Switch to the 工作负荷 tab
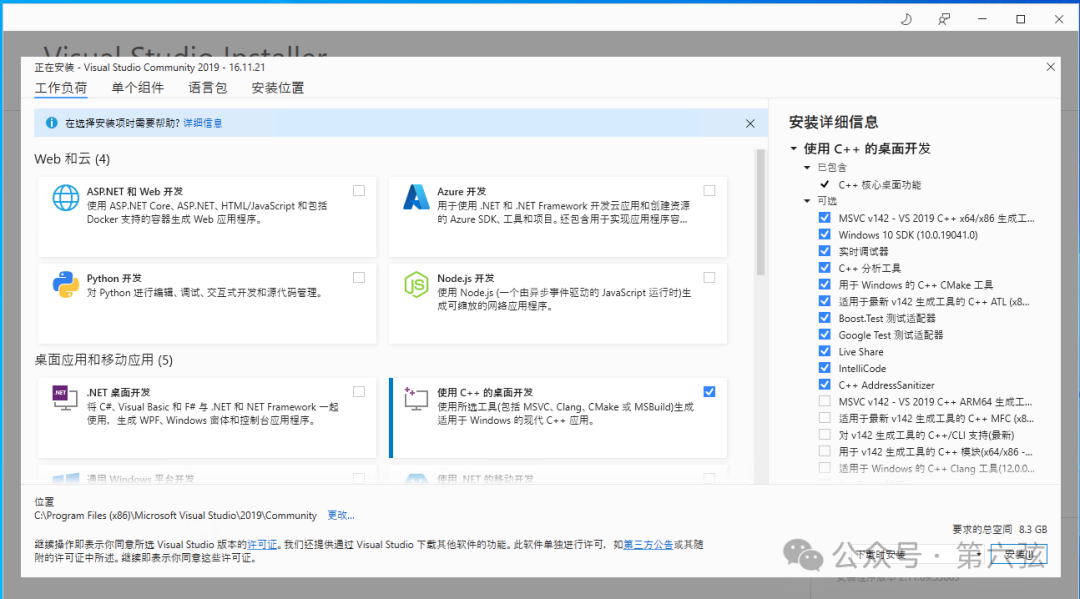The height and width of the screenshot is (599, 1080). pos(61,88)
